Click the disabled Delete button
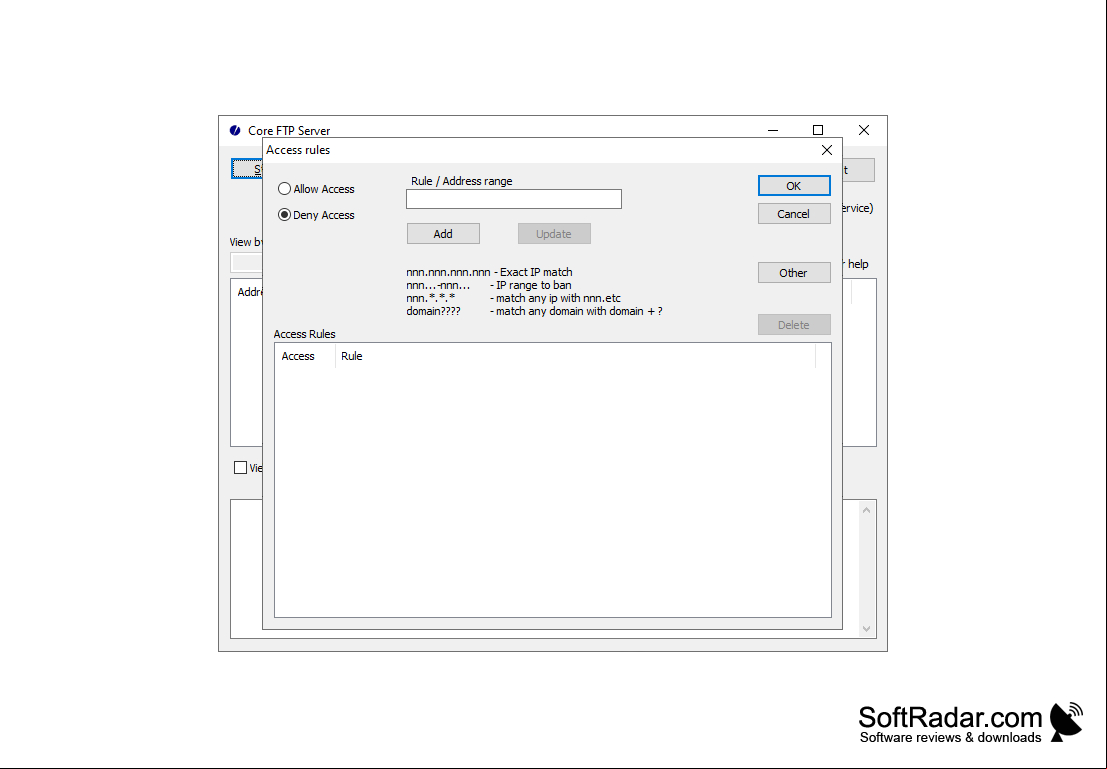The width and height of the screenshot is (1107, 769). click(794, 325)
